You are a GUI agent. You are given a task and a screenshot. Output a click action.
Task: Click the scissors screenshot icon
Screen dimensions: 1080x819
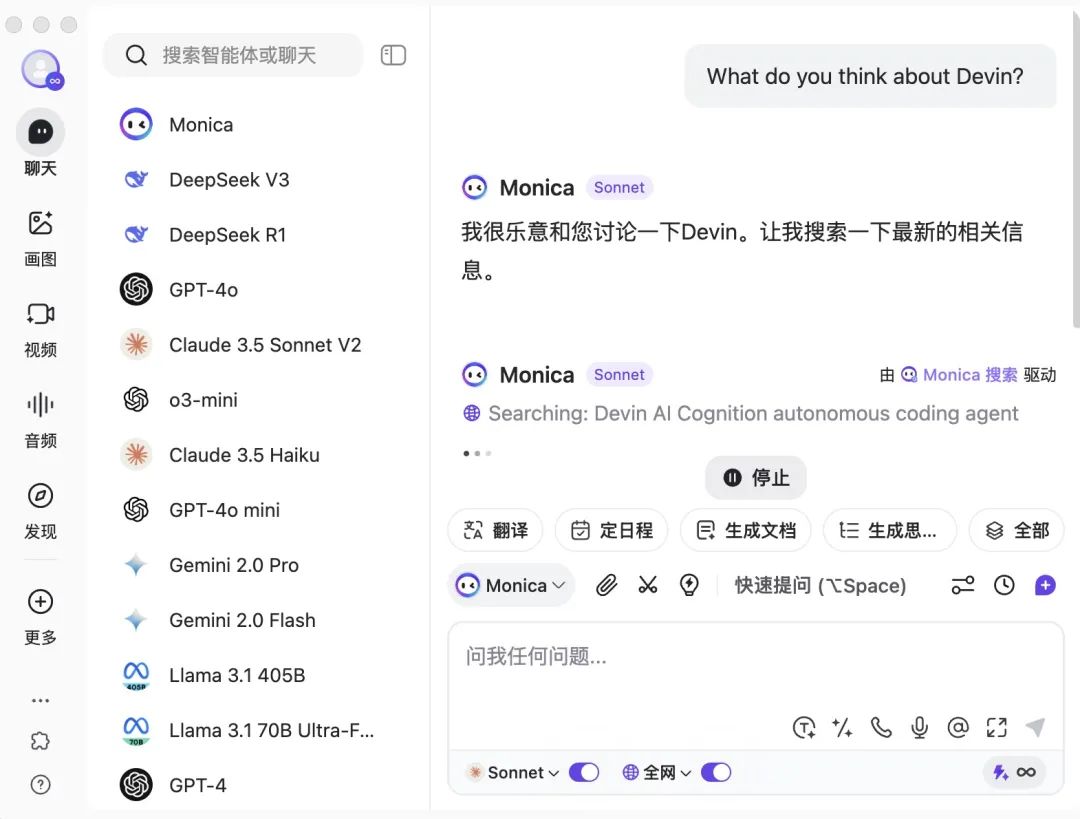pyautogui.click(x=647, y=585)
